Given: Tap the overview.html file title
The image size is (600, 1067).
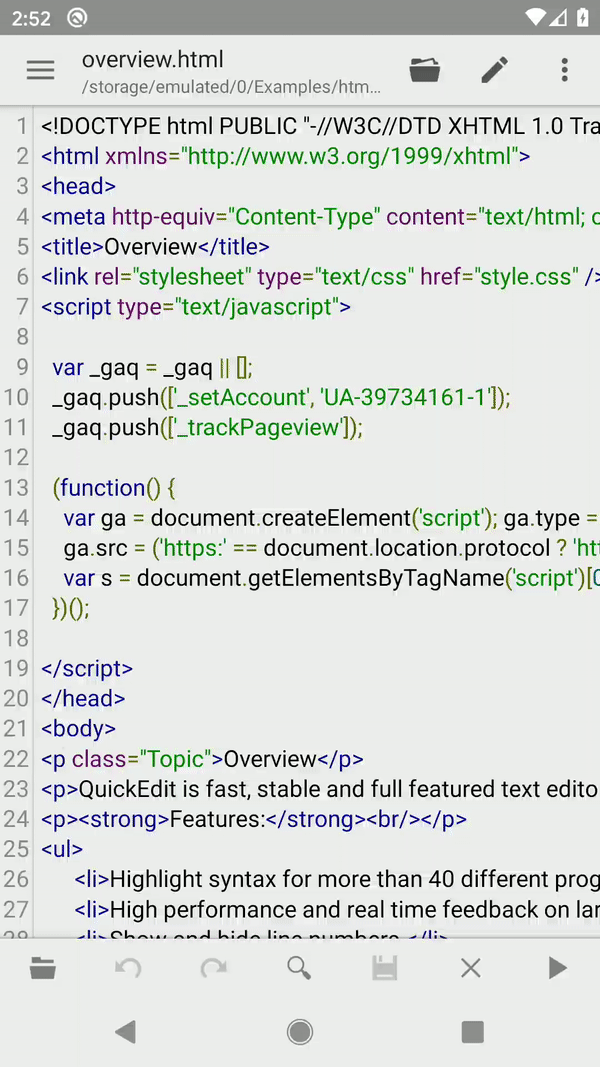Looking at the screenshot, I should pos(152,60).
